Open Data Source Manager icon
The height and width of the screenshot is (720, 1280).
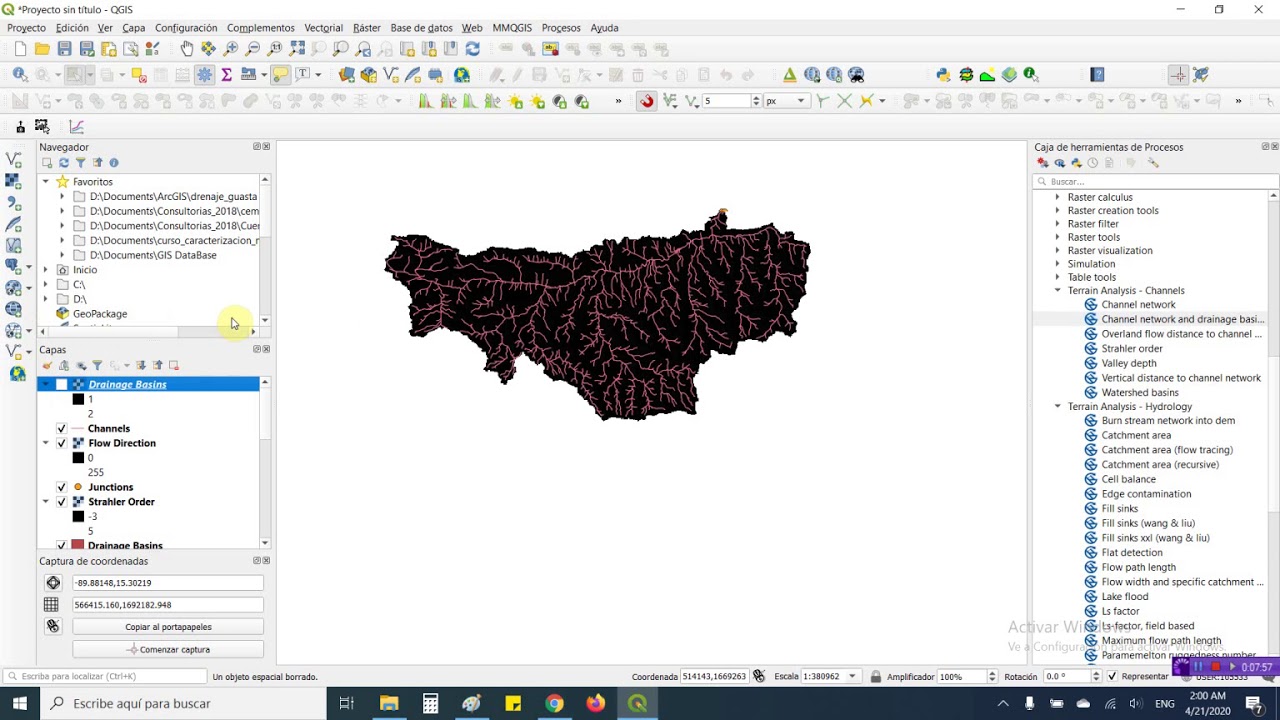(x=347, y=75)
